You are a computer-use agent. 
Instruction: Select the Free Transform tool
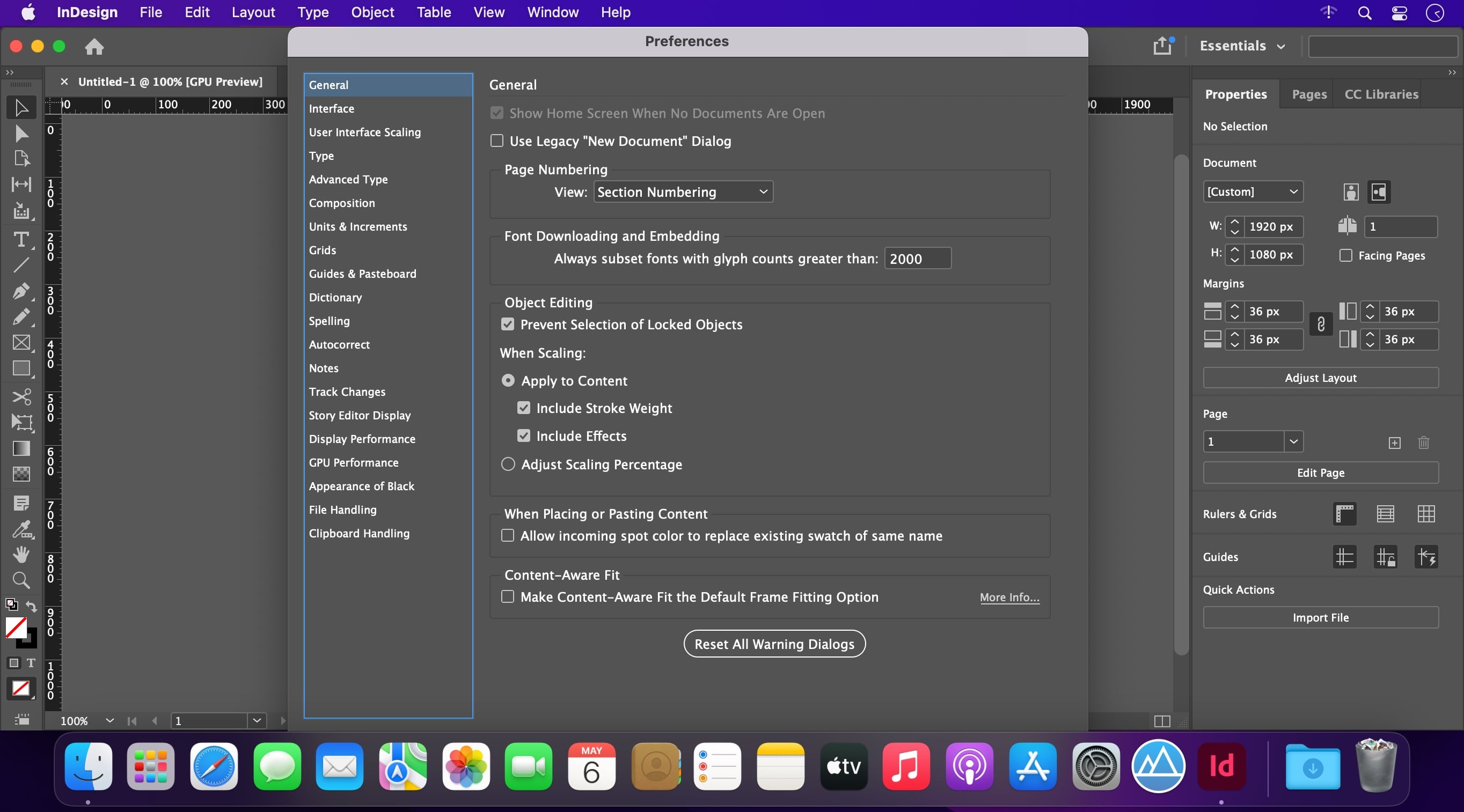(x=21, y=422)
